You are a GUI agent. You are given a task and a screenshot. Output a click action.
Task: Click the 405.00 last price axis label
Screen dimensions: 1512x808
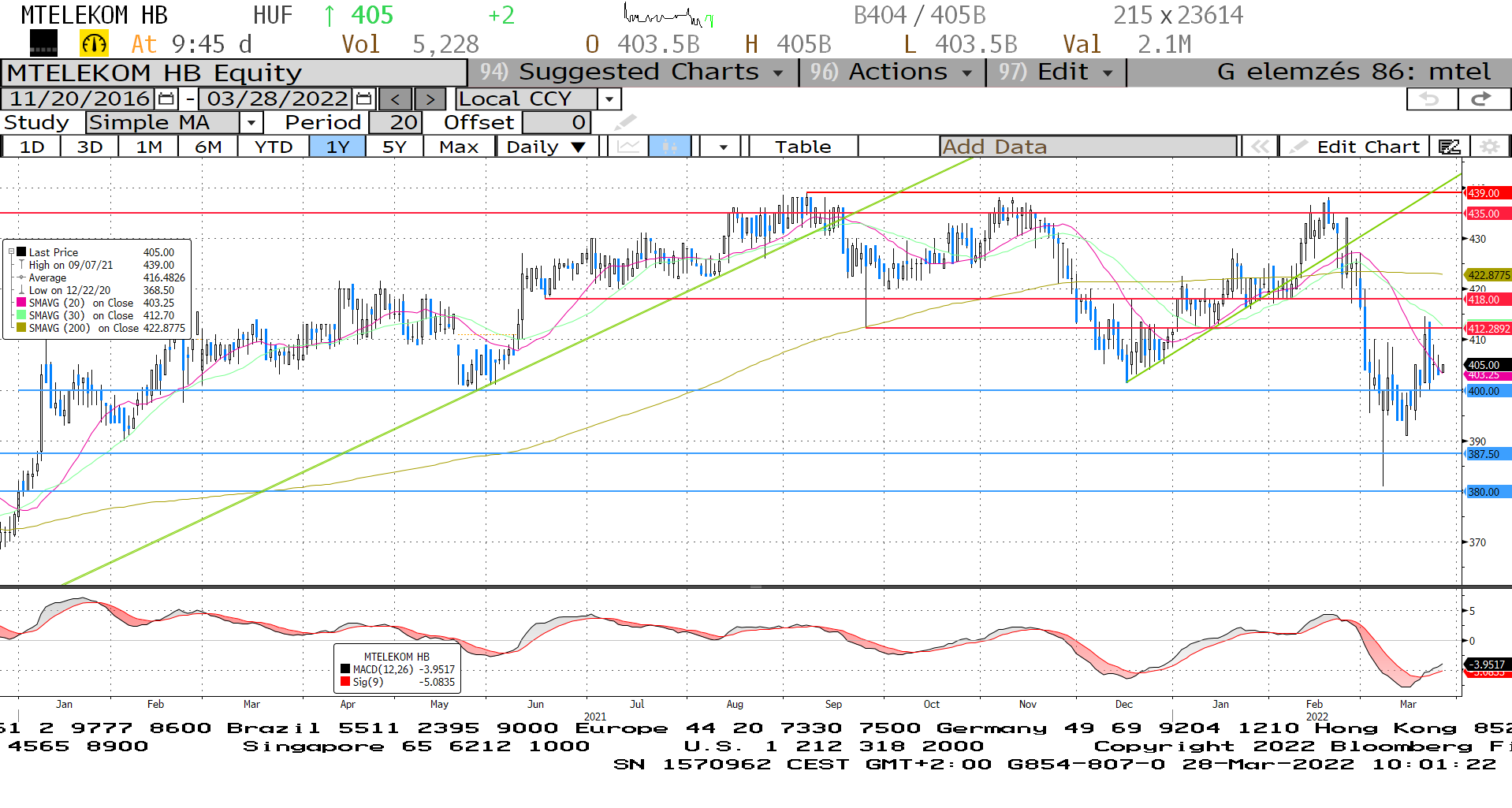click(1488, 365)
